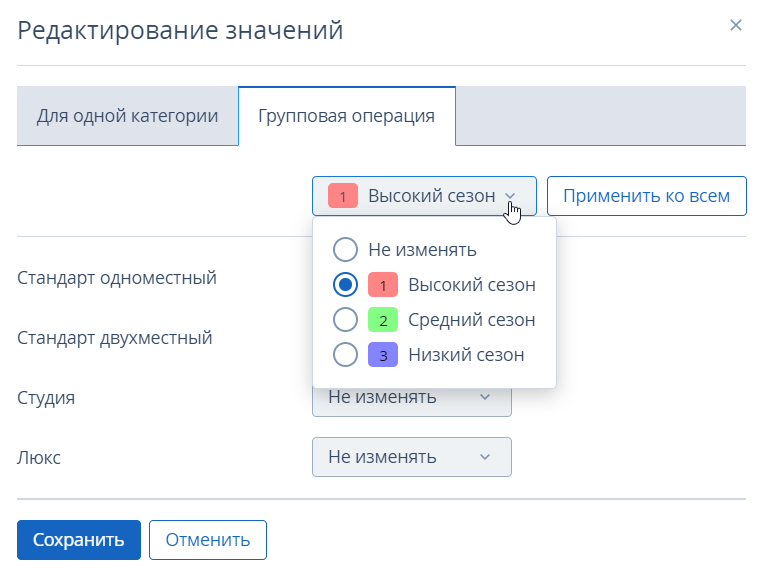Select the Групповая операция tab
Screen dimensions: 762x578
point(346,116)
